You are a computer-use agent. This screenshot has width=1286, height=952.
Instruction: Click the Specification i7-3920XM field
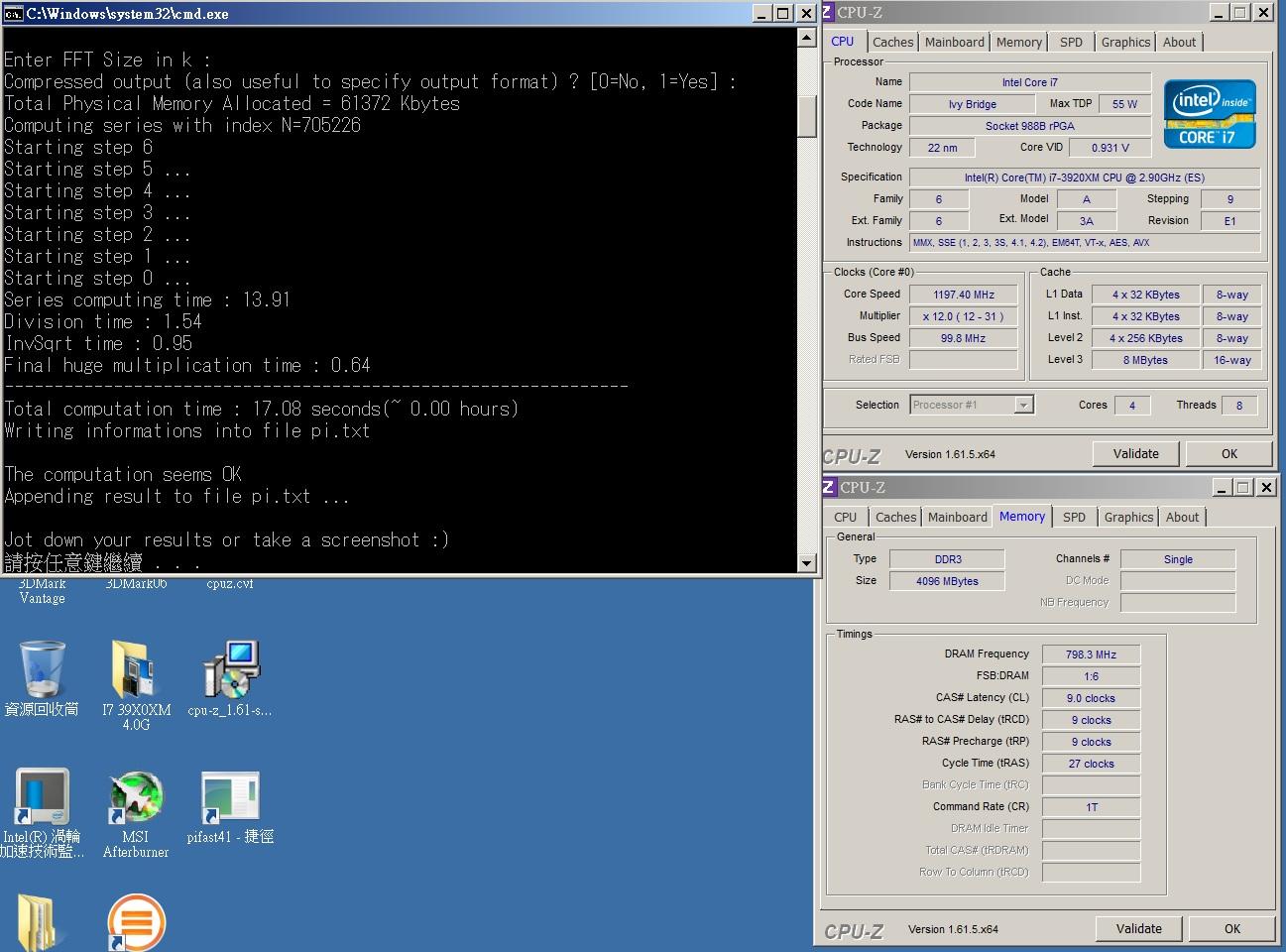[1085, 178]
